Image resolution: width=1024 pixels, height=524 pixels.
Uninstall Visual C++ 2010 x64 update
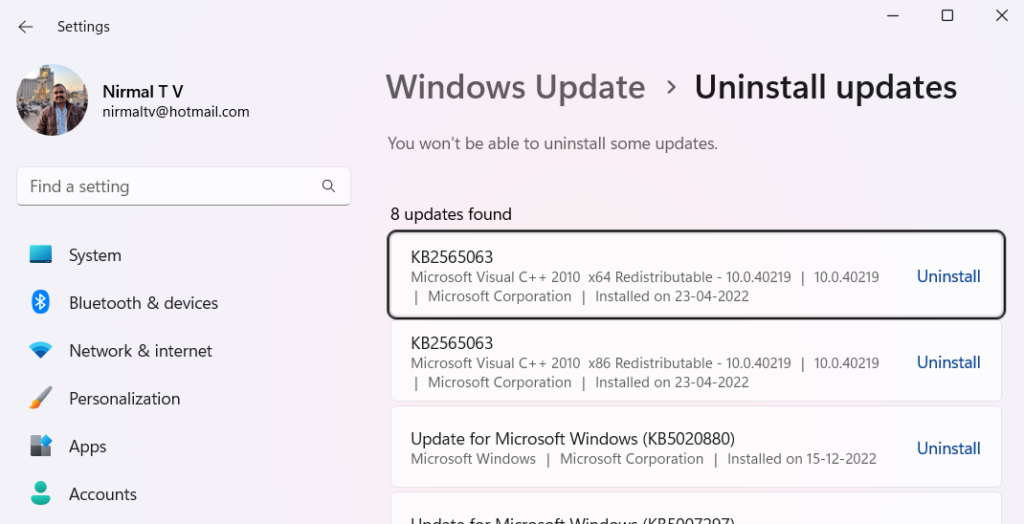pyautogui.click(x=948, y=276)
